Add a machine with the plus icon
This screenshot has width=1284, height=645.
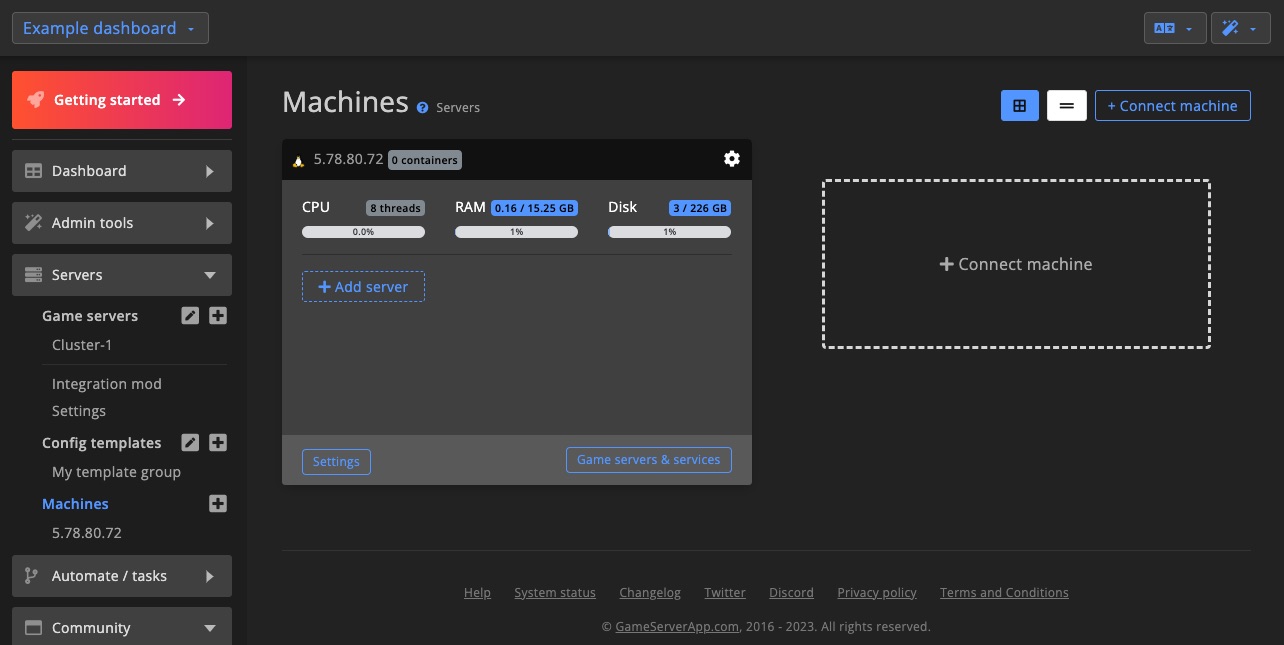coord(218,504)
